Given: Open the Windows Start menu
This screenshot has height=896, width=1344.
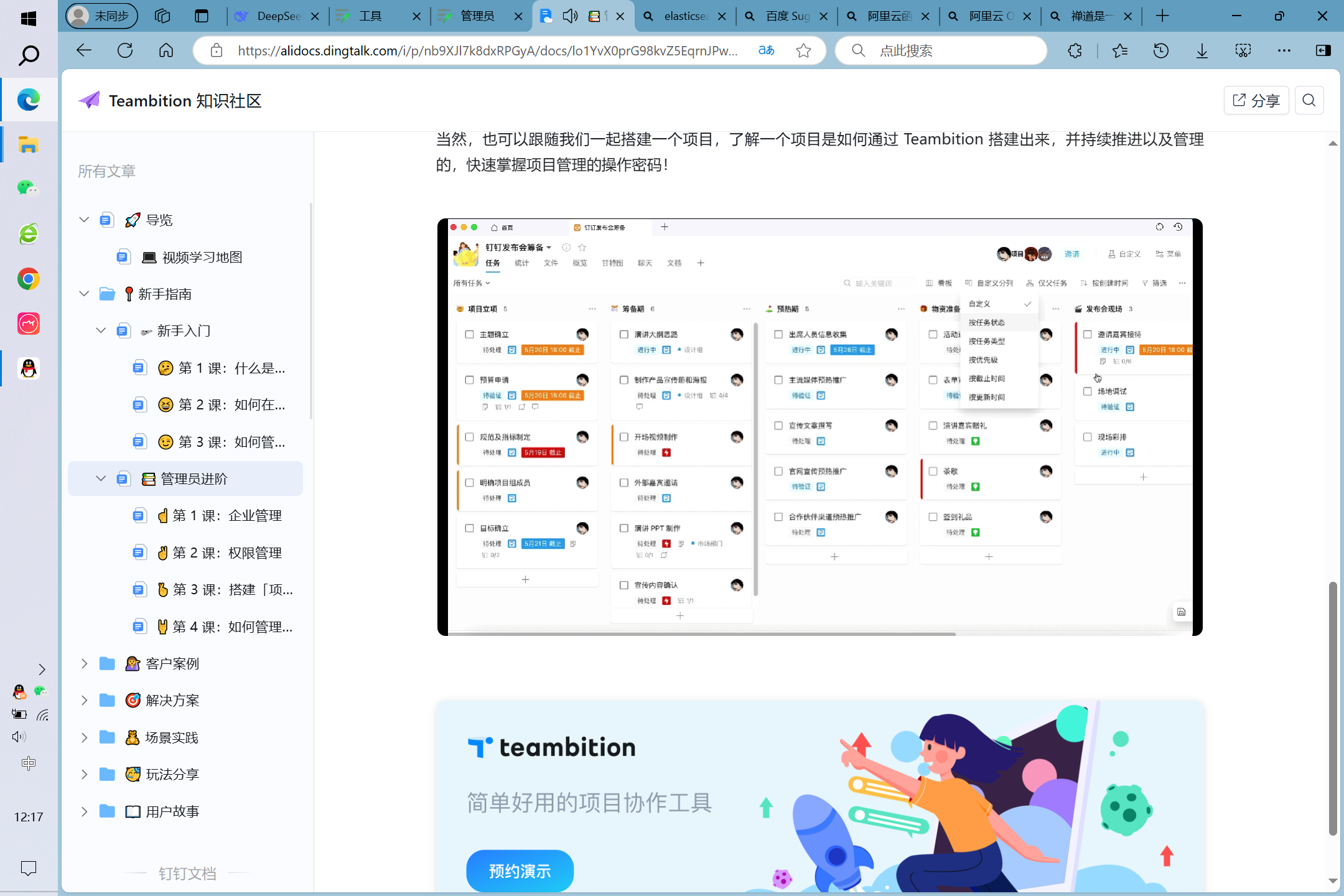Looking at the screenshot, I should pos(29,18).
